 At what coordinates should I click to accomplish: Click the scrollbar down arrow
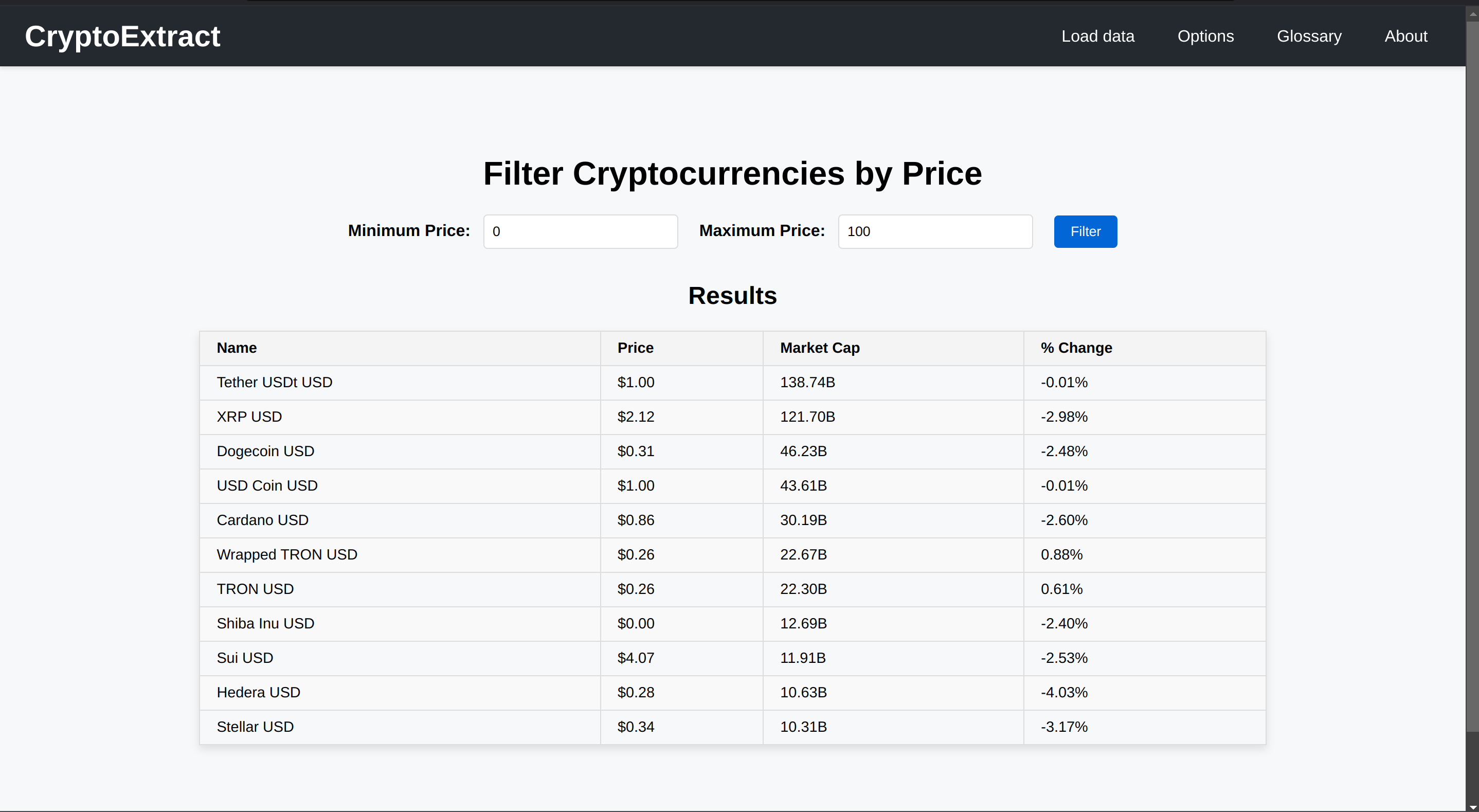click(1472, 807)
